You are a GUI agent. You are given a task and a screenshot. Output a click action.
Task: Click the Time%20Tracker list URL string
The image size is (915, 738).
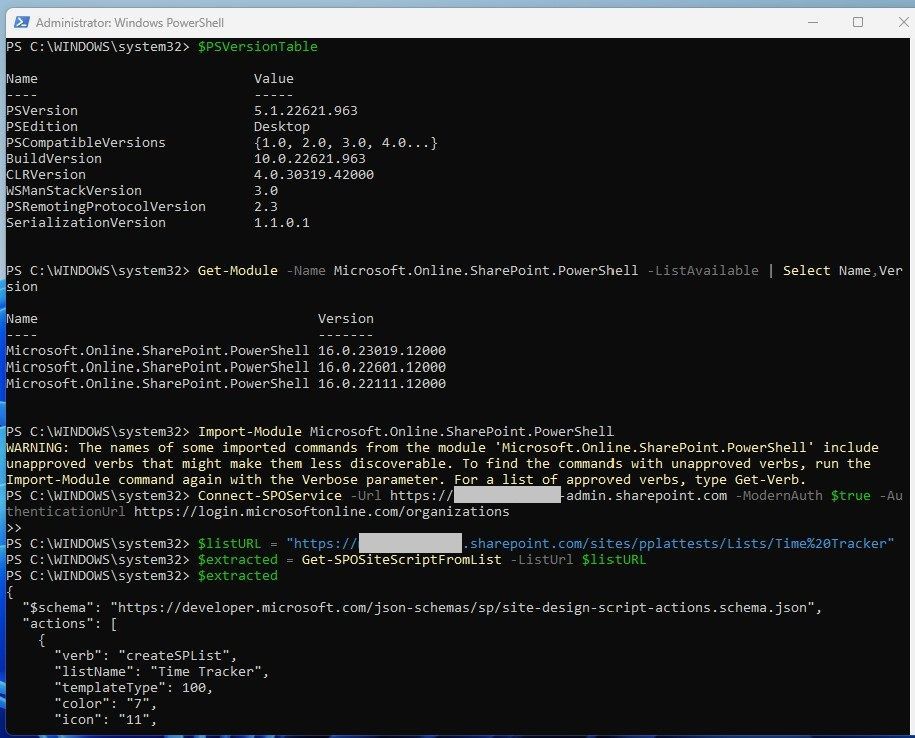point(590,544)
